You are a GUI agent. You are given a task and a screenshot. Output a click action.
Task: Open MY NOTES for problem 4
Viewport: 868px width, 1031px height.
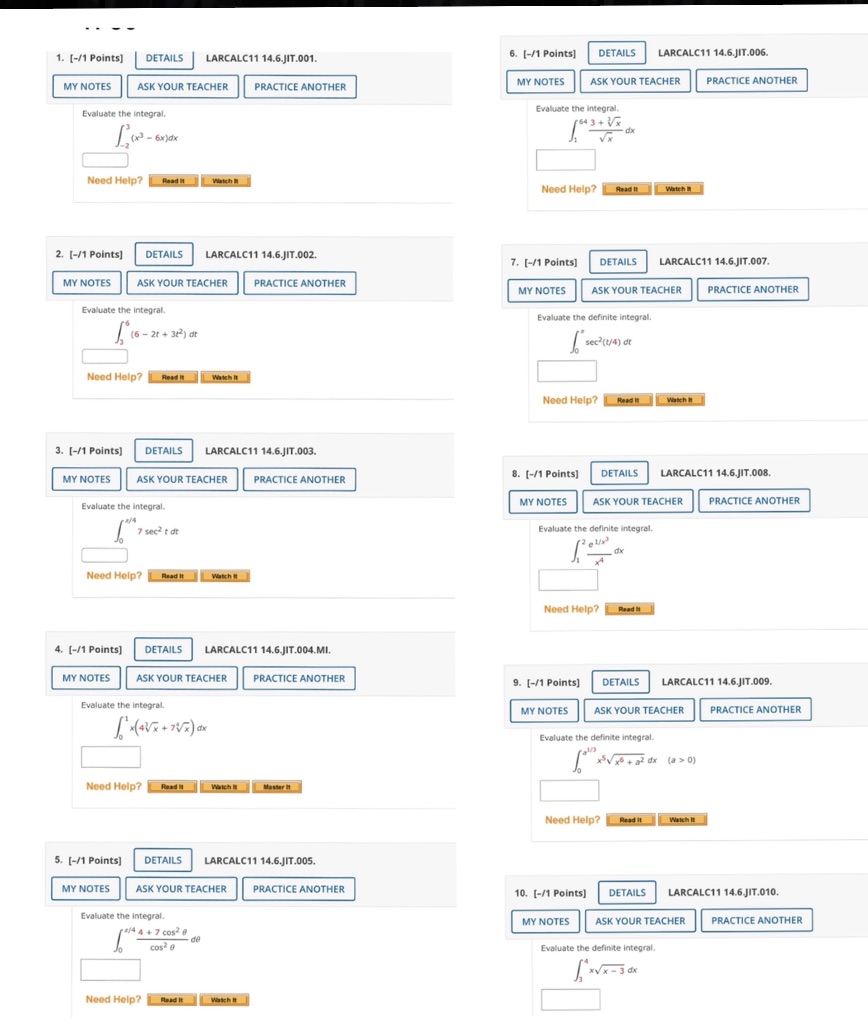pyautogui.click(x=85, y=678)
